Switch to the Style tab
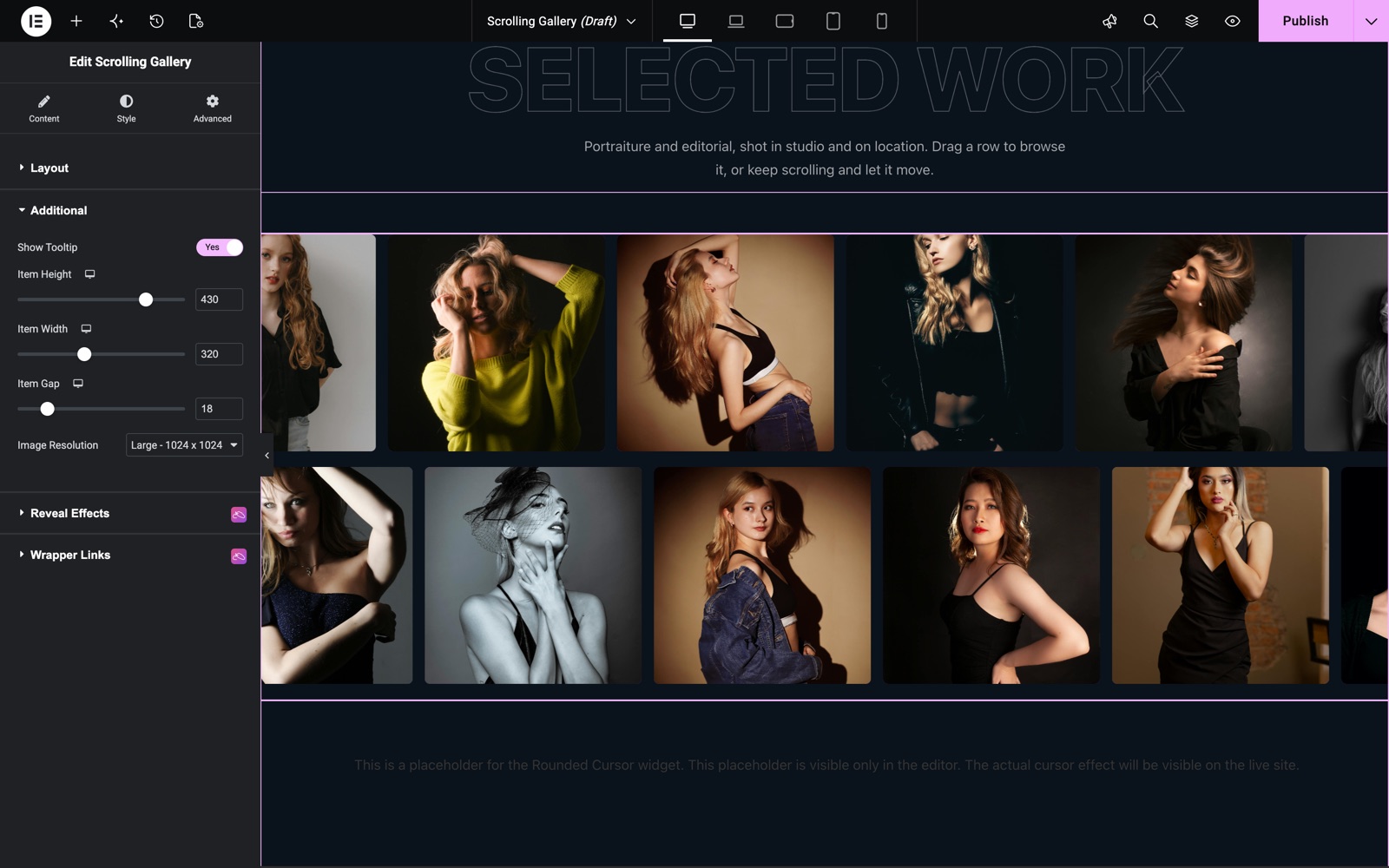 126,108
